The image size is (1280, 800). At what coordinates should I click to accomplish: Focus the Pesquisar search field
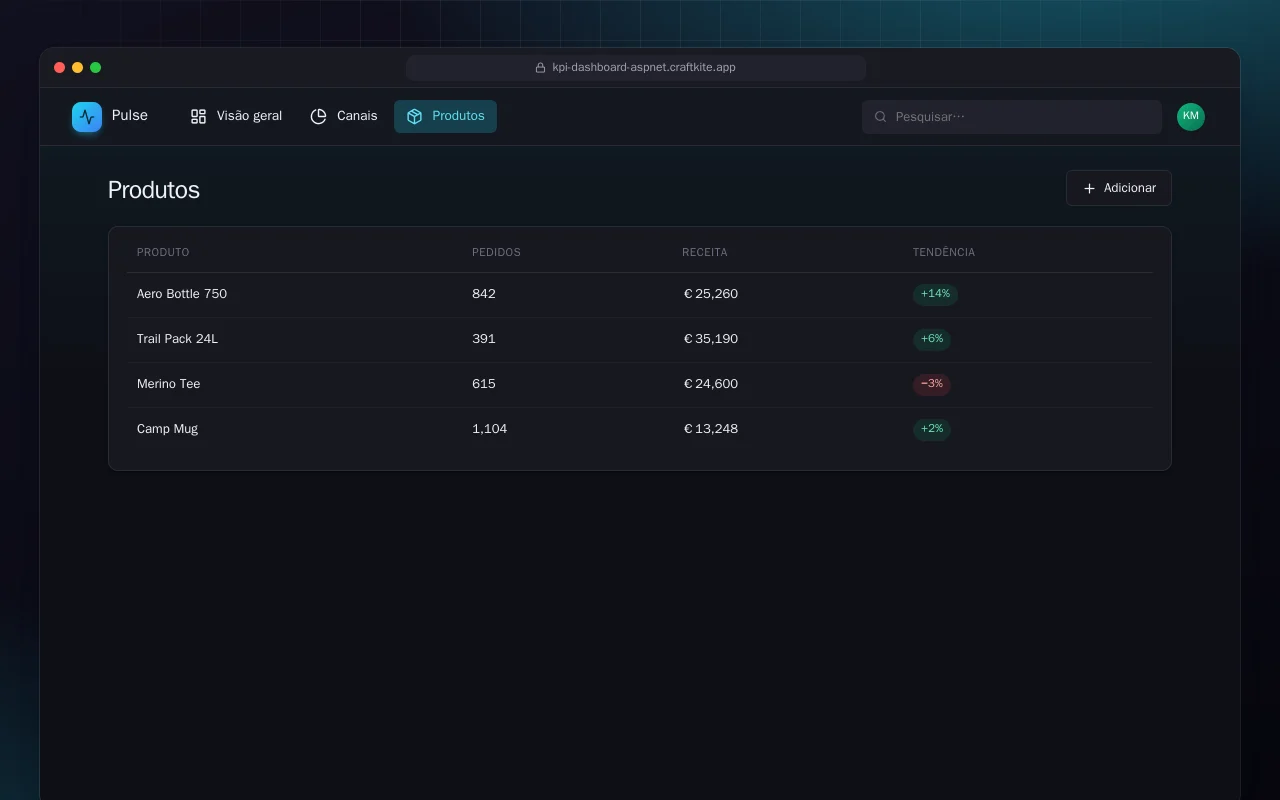[1011, 117]
